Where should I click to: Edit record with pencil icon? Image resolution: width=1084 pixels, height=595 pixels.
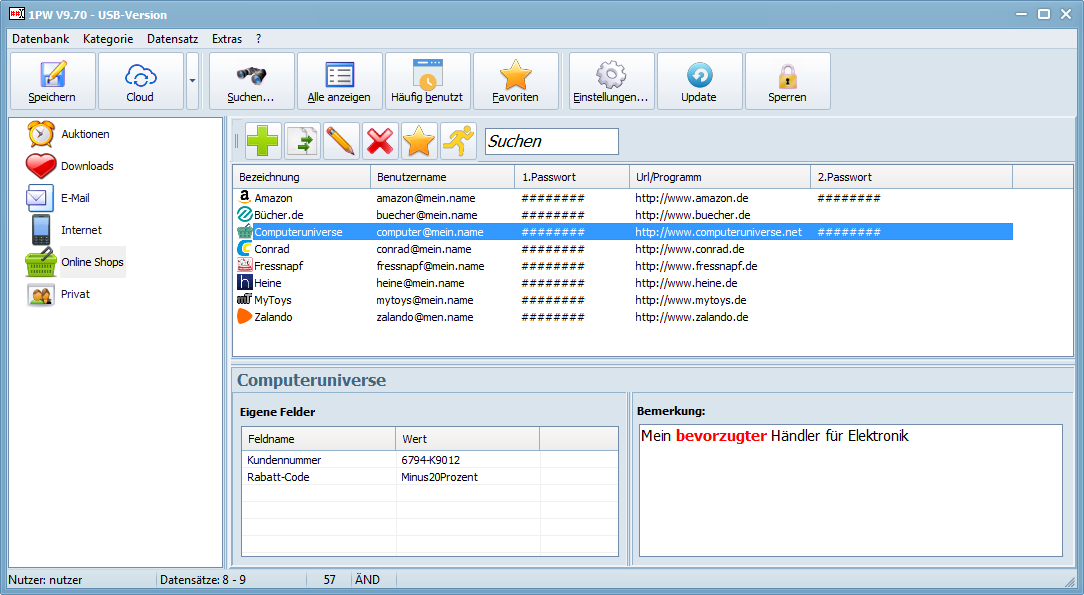pos(342,141)
